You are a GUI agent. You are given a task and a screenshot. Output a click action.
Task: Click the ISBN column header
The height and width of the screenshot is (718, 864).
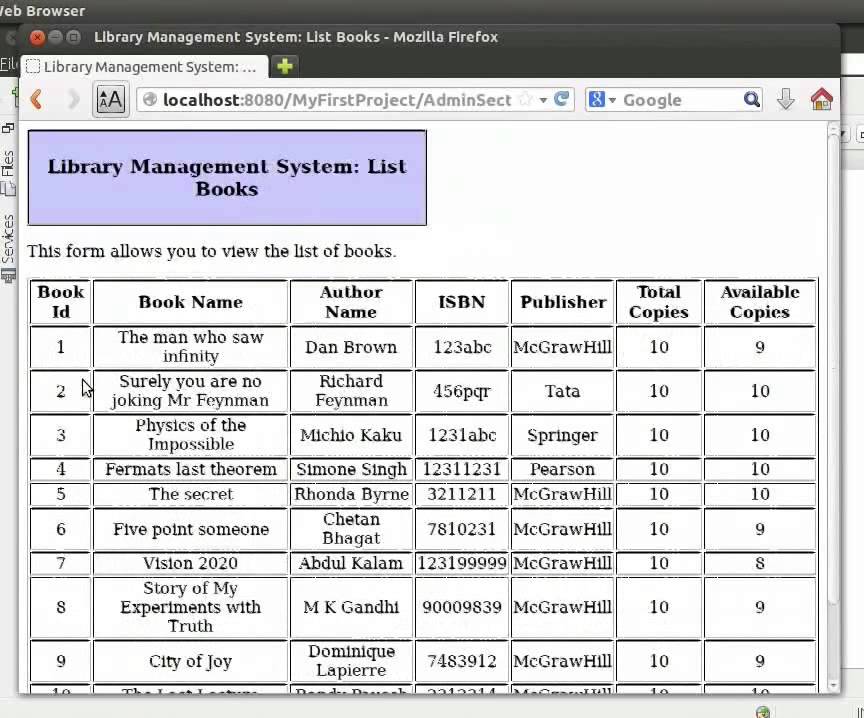(462, 302)
